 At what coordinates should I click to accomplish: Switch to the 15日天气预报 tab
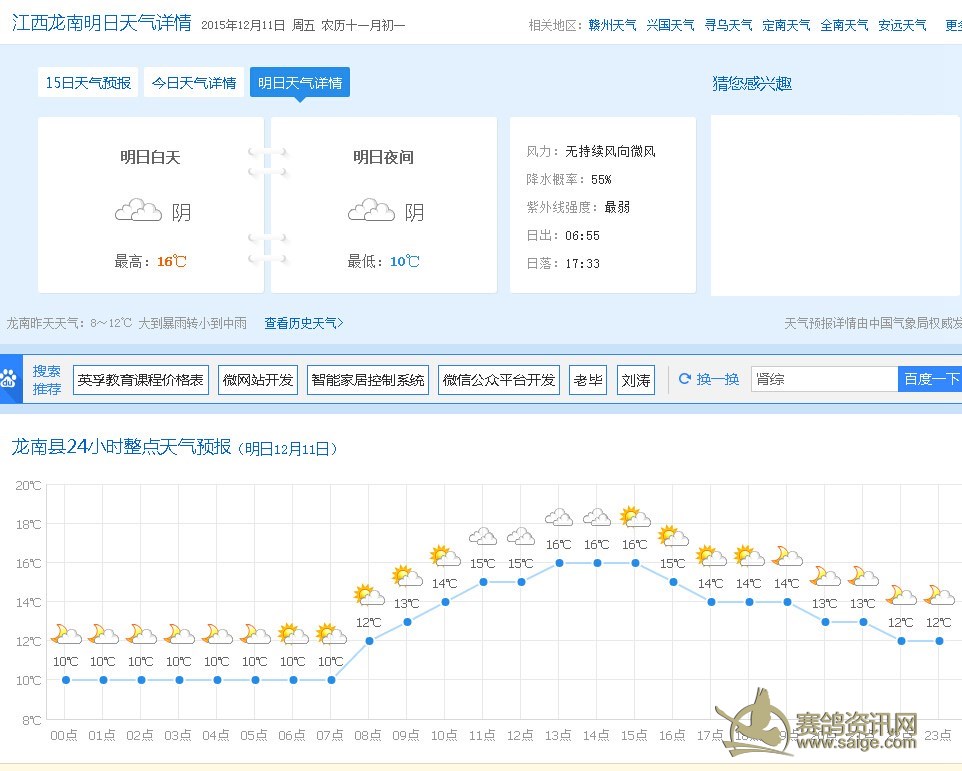coord(88,83)
